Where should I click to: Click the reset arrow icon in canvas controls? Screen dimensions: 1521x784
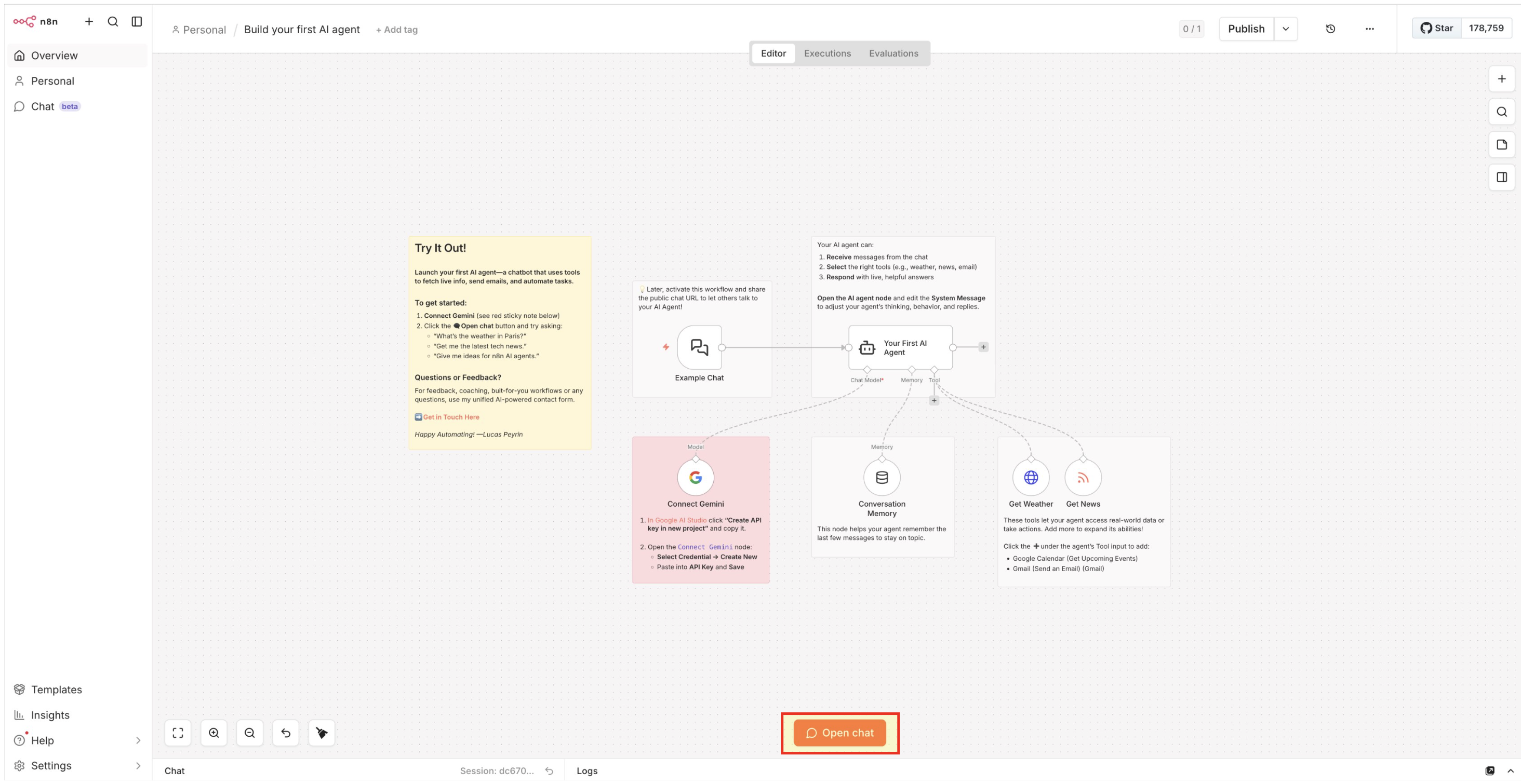[x=286, y=733]
